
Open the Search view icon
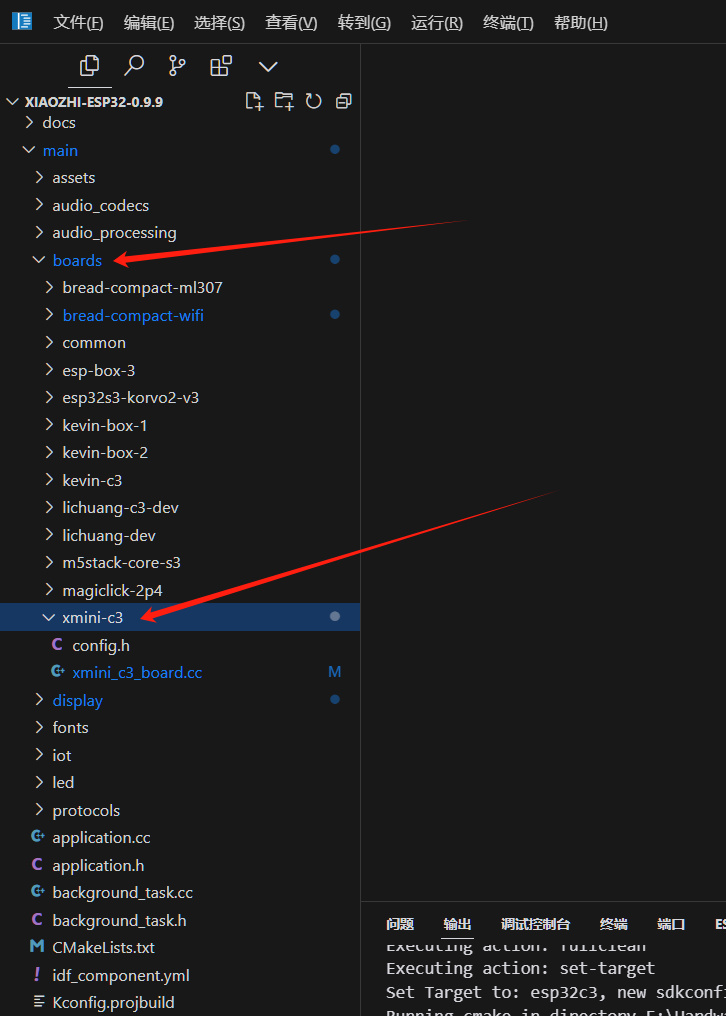pyautogui.click(x=133, y=66)
